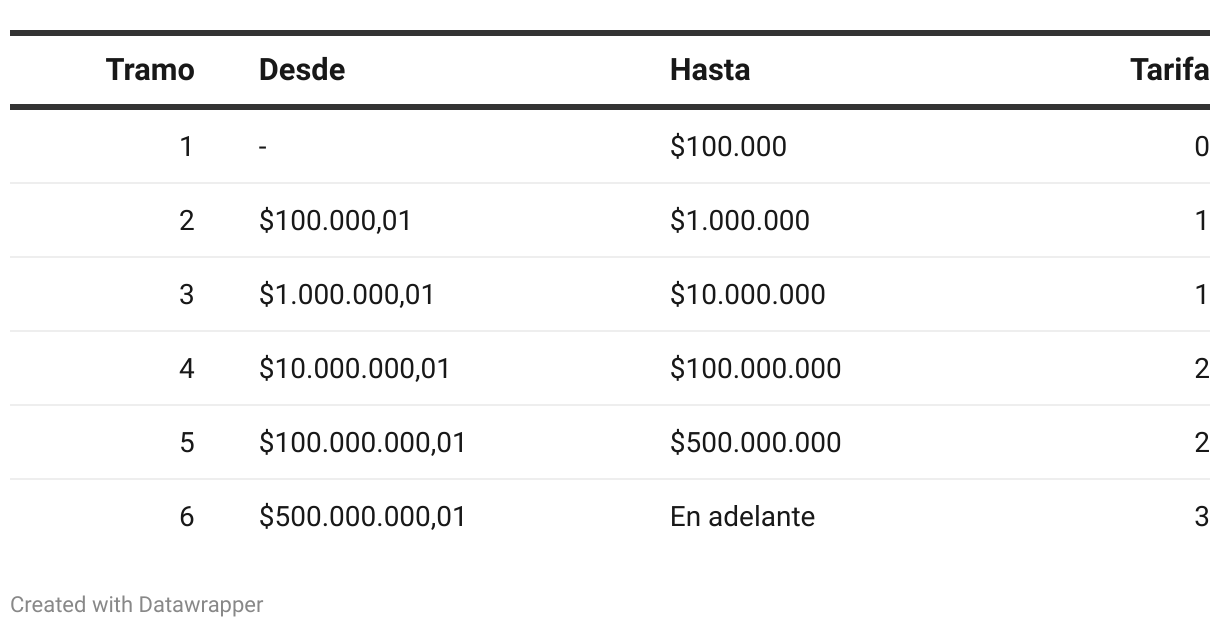This screenshot has width=1220, height=628.
Task: Click the $1.000.000 Hasta value
Action: 740,221
